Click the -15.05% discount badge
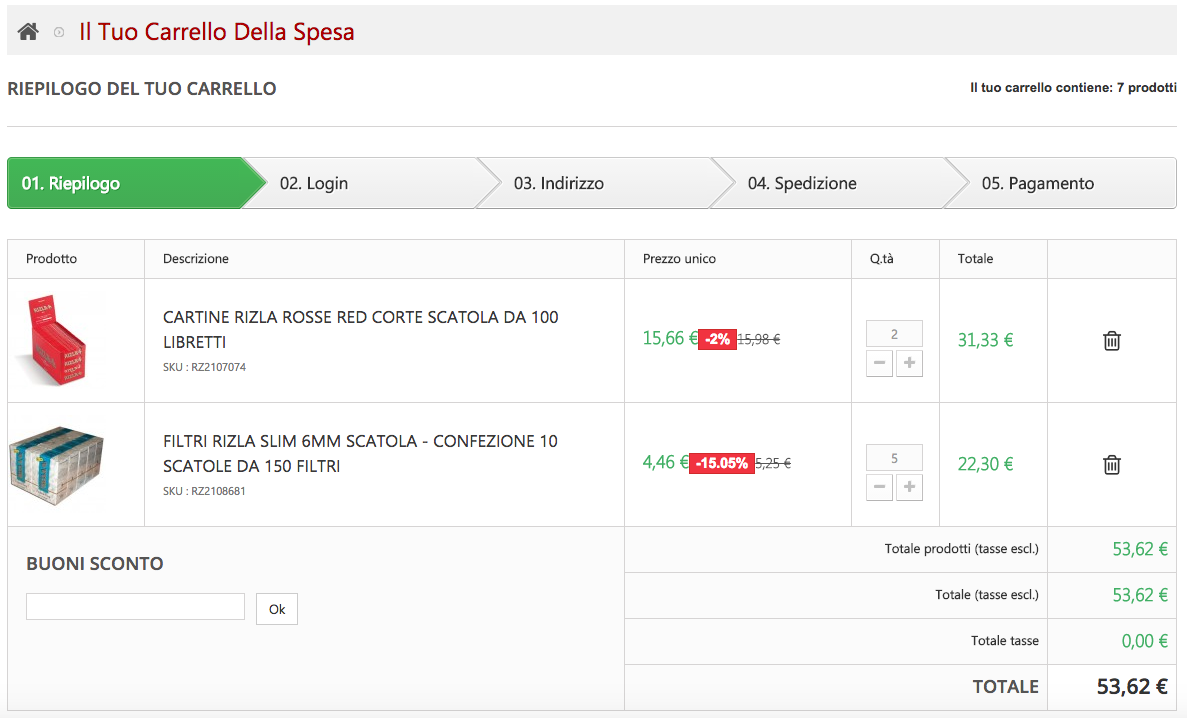1187x718 pixels. 721,463
